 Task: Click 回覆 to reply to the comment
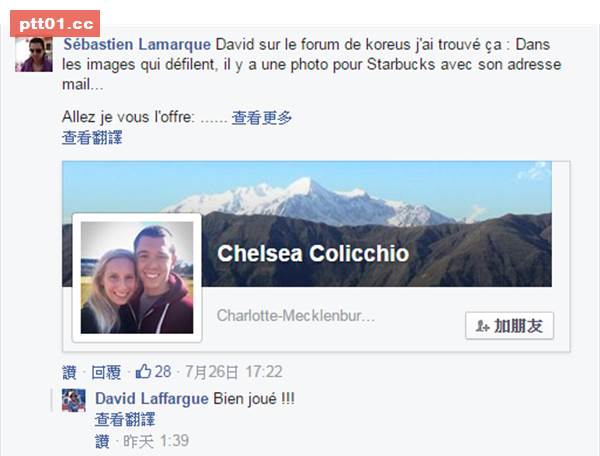[x=106, y=372]
